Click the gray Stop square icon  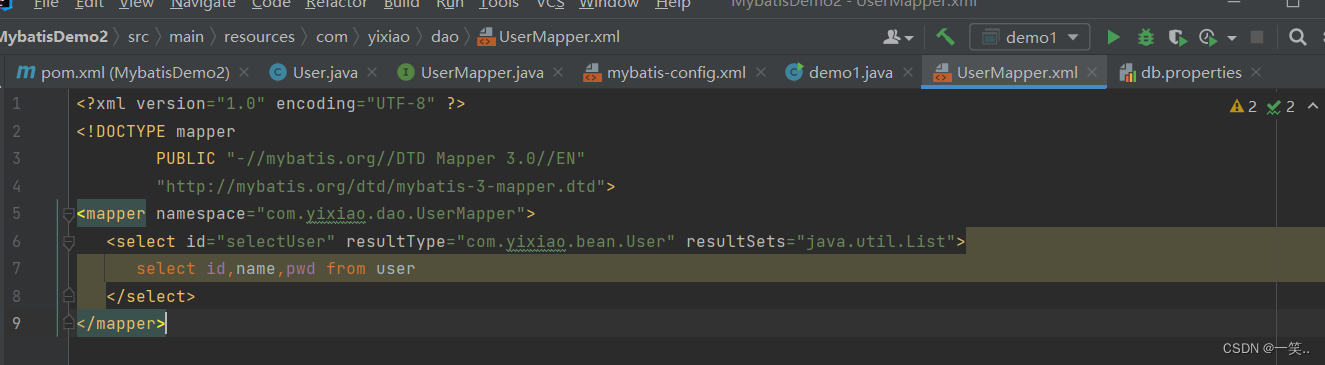pos(1257,37)
